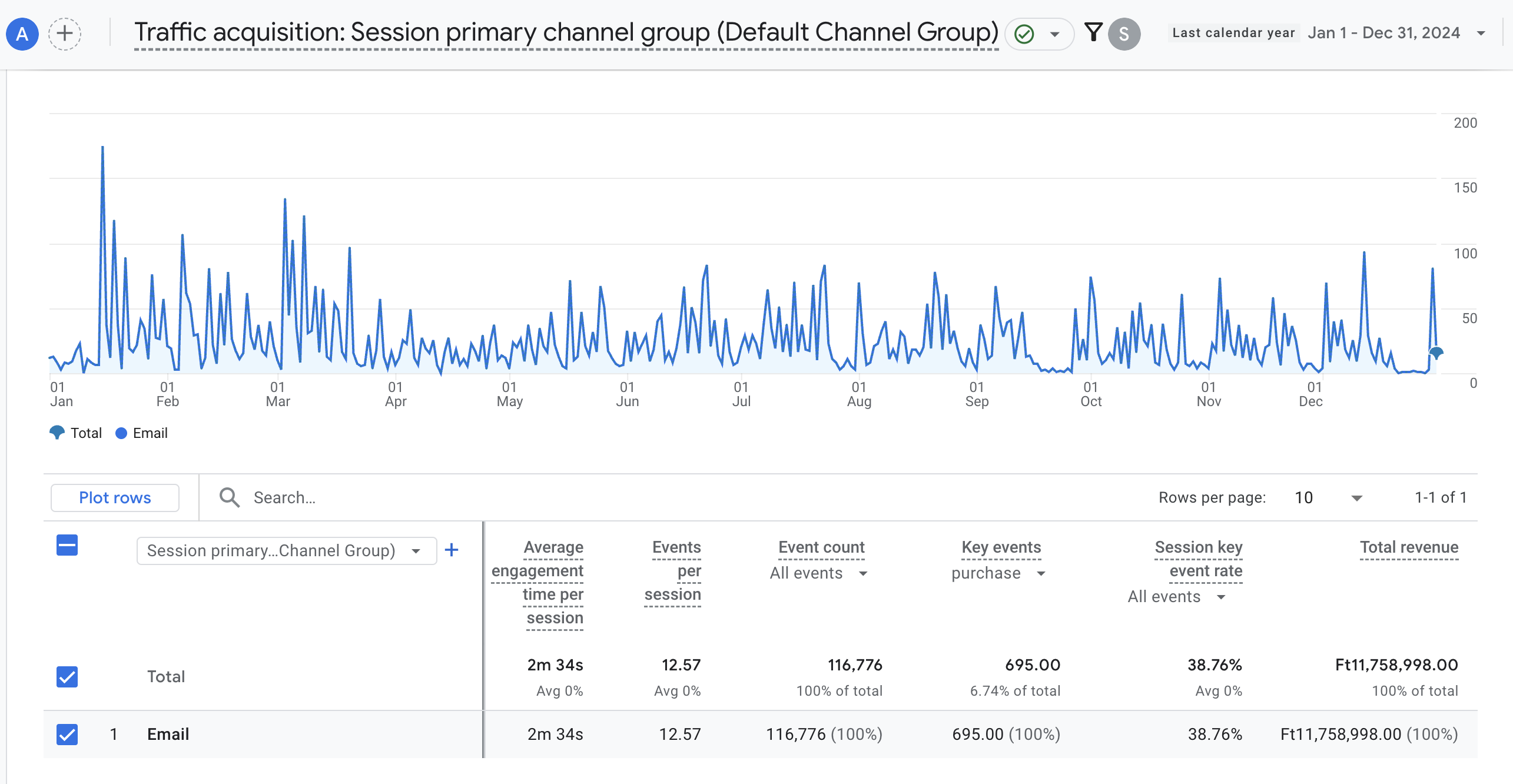The width and height of the screenshot is (1513, 784).
Task: Uncheck the Email row checkbox
Action: click(67, 735)
